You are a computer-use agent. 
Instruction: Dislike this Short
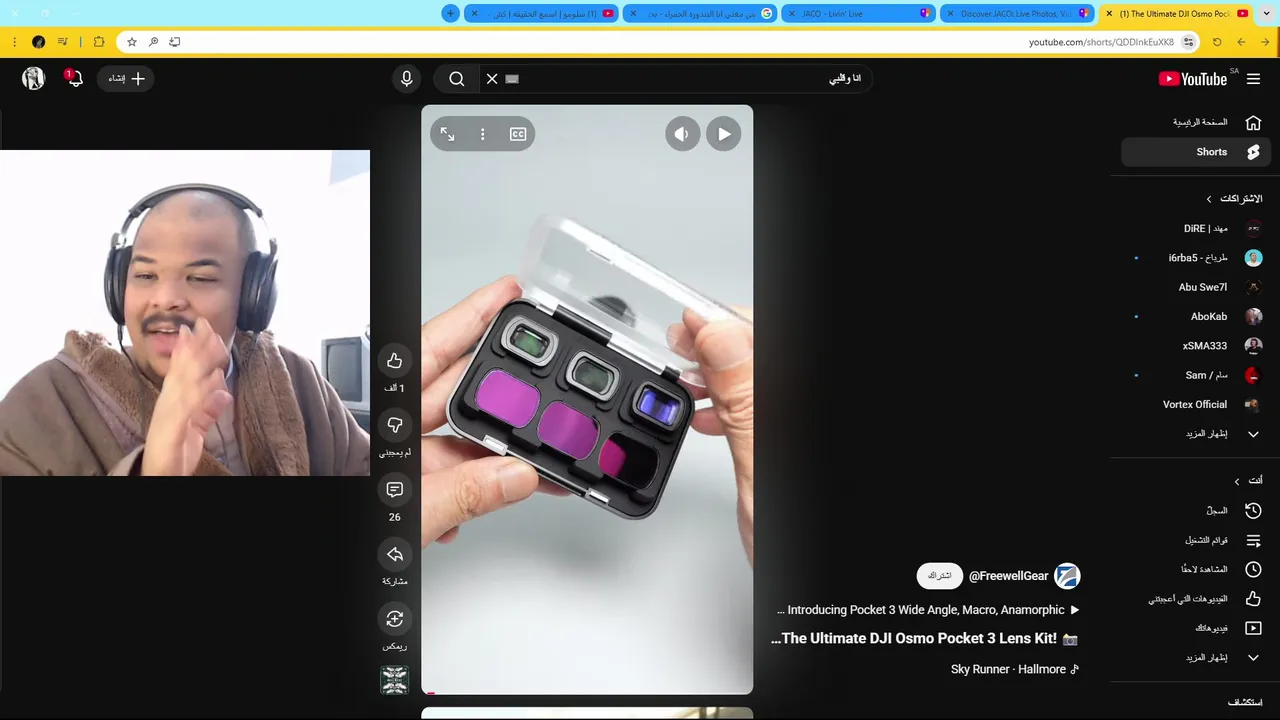click(x=395, y=425)
